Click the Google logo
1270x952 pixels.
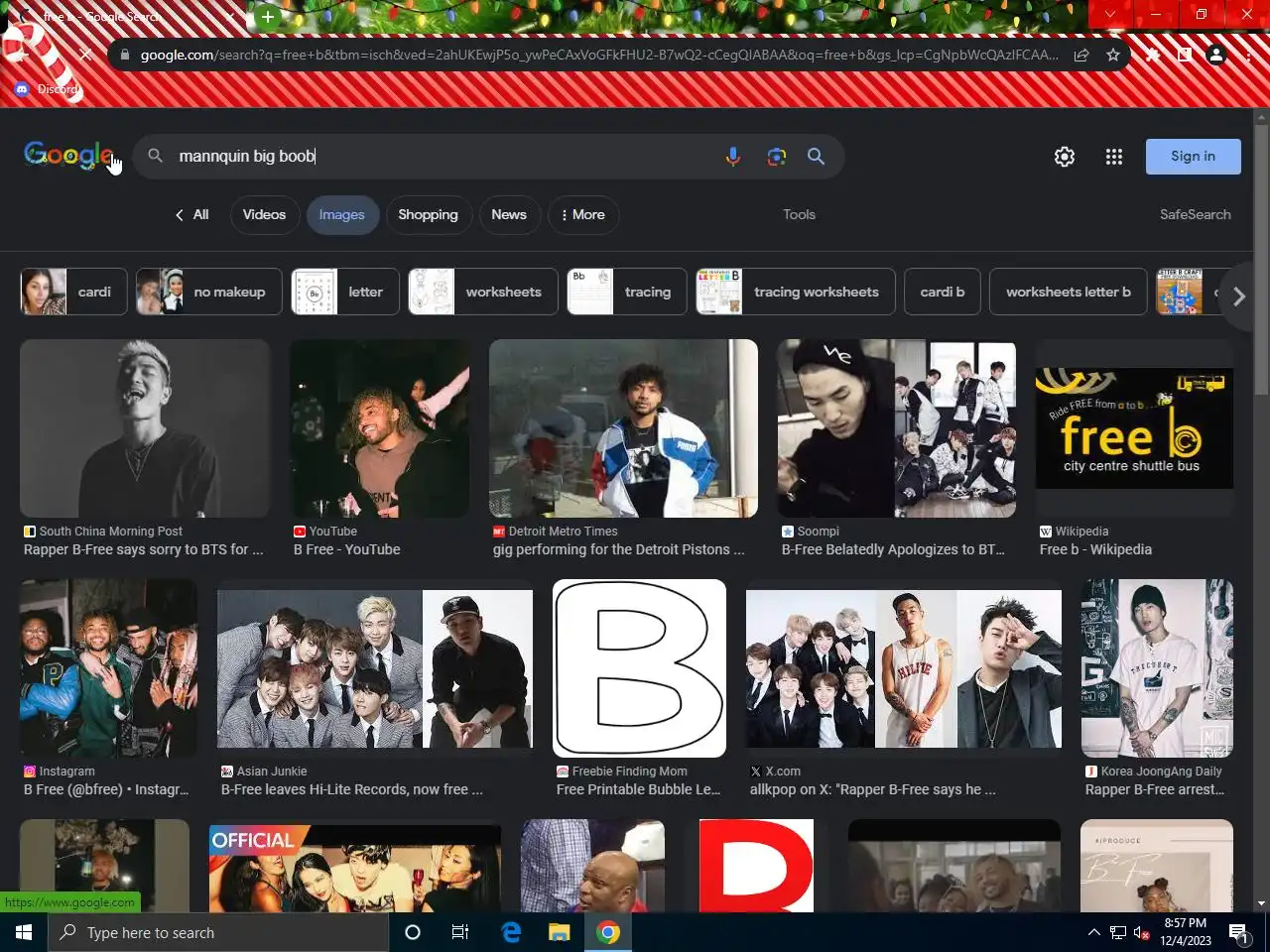coord(68,155)
